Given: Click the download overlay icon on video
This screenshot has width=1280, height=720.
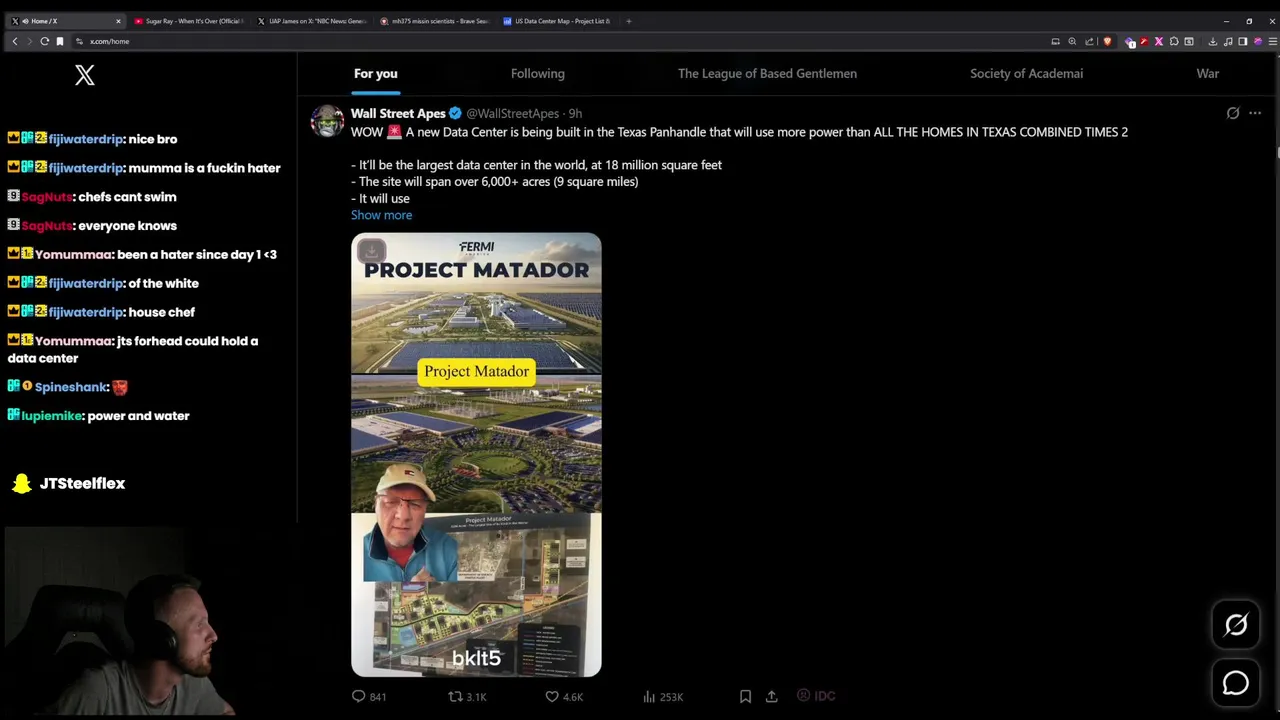Looking at the screenshot, I should pyautogui.click(x=371, y=250).
